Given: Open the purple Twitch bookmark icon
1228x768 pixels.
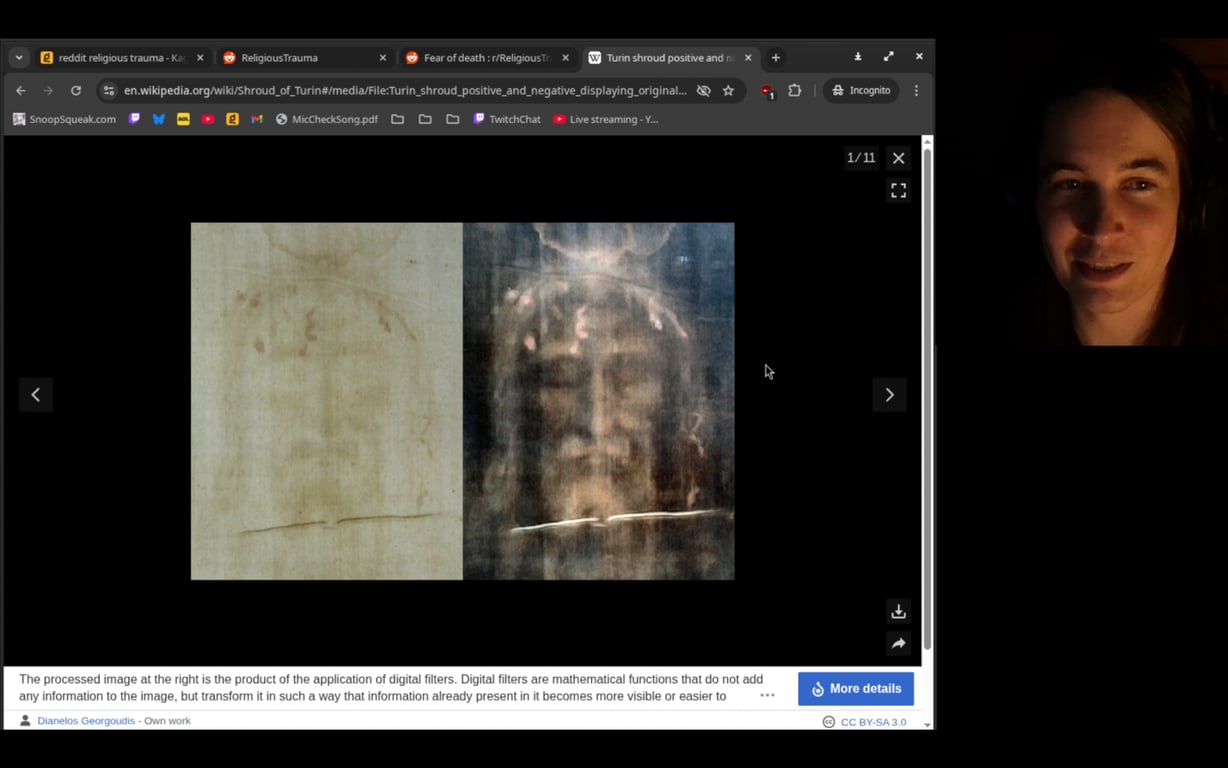Looking at the screenshot, I should 135,119.
